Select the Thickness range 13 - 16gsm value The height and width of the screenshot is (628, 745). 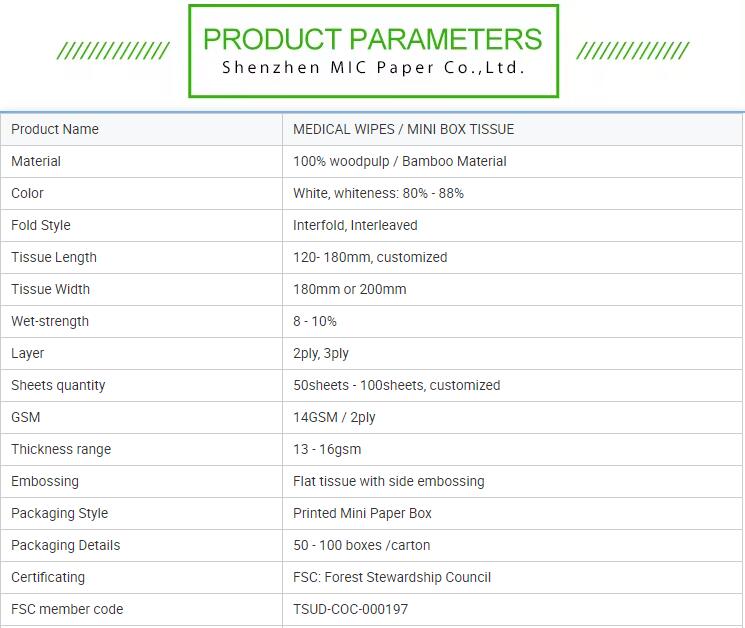[x=327, y=449]
